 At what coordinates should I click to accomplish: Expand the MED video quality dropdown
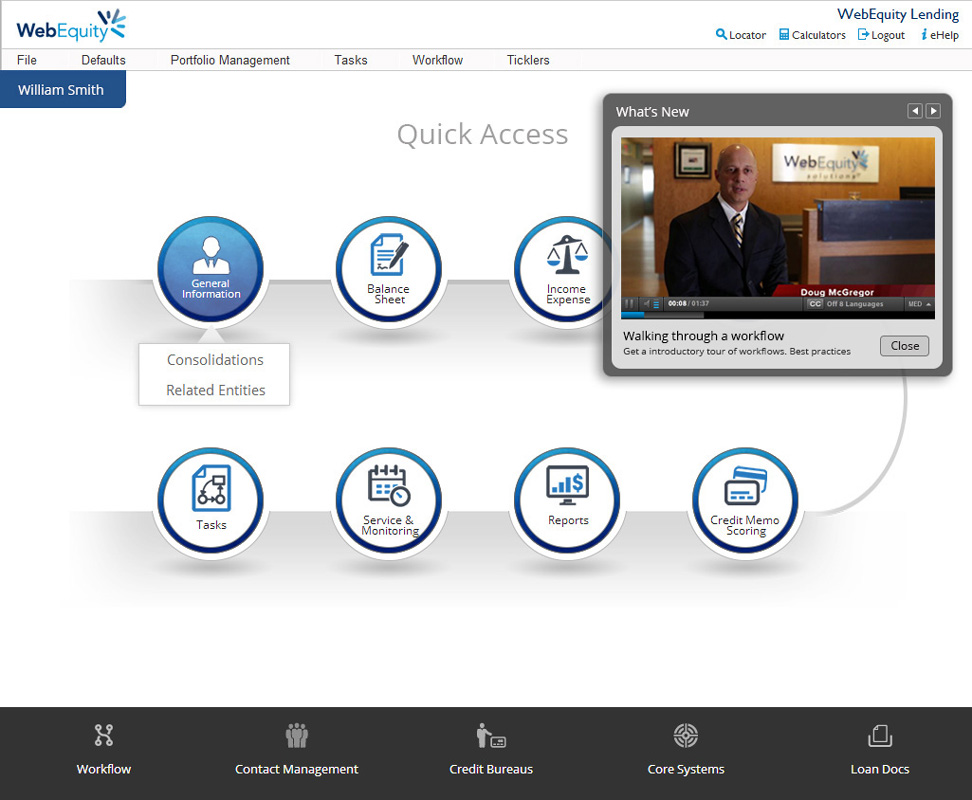click(919, 304)
